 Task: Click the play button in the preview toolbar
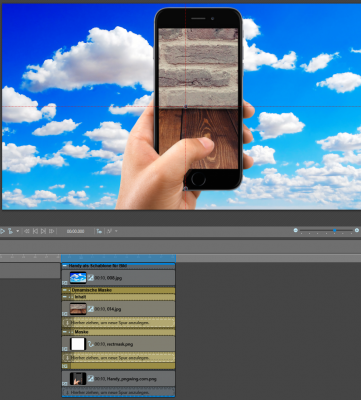pos(2,231)
